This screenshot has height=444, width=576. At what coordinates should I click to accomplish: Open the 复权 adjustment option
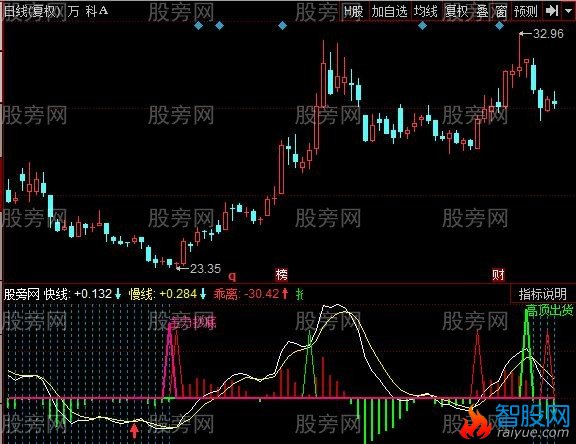pos(457,11)
